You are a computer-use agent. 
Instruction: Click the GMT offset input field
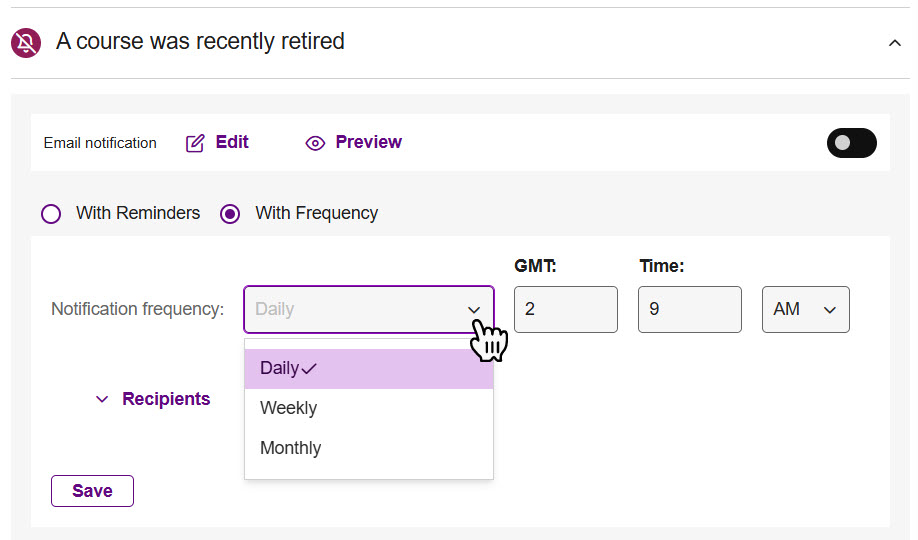coord(566,309)
